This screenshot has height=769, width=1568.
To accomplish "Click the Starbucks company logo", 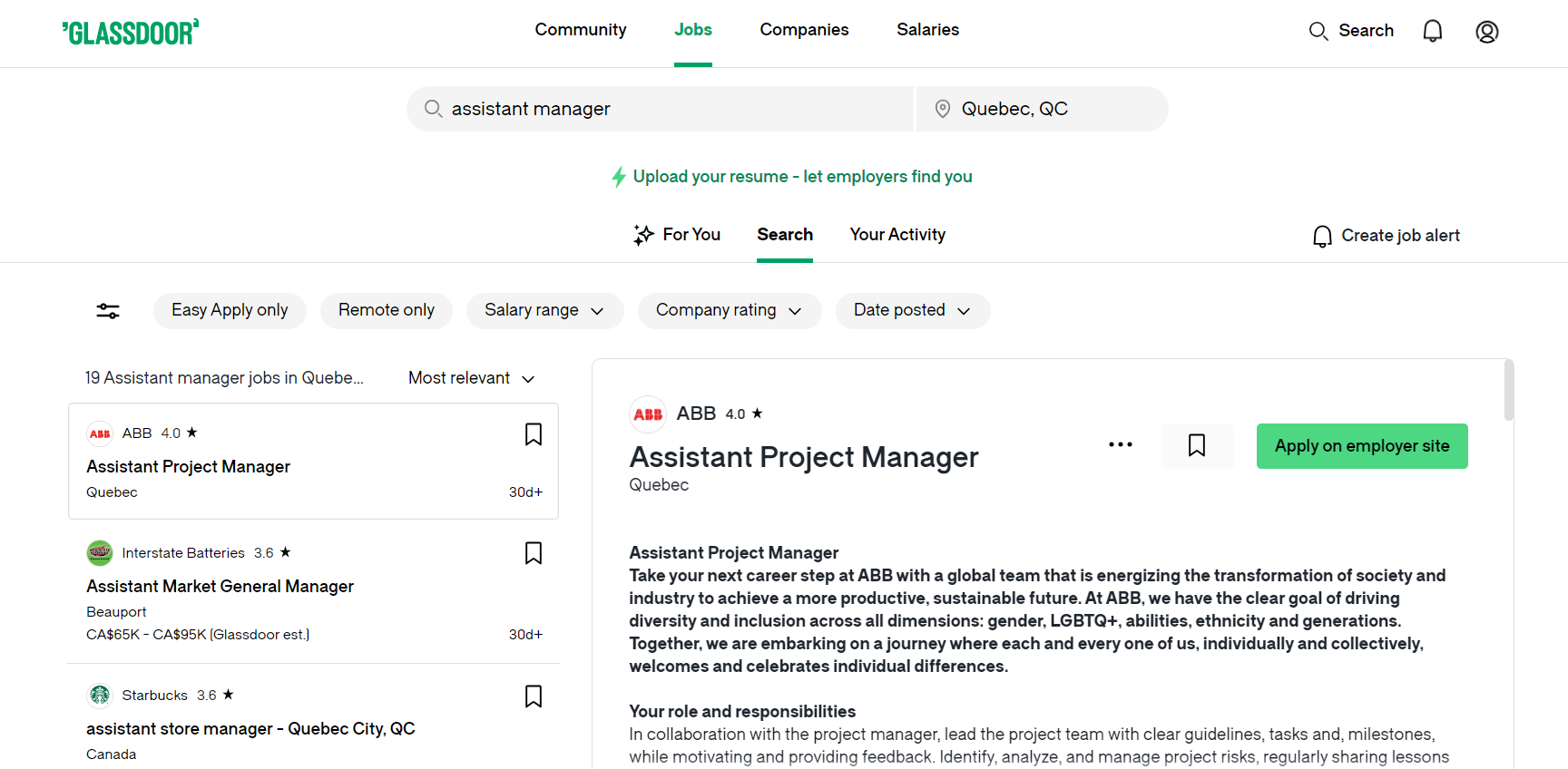I will 100,695.
